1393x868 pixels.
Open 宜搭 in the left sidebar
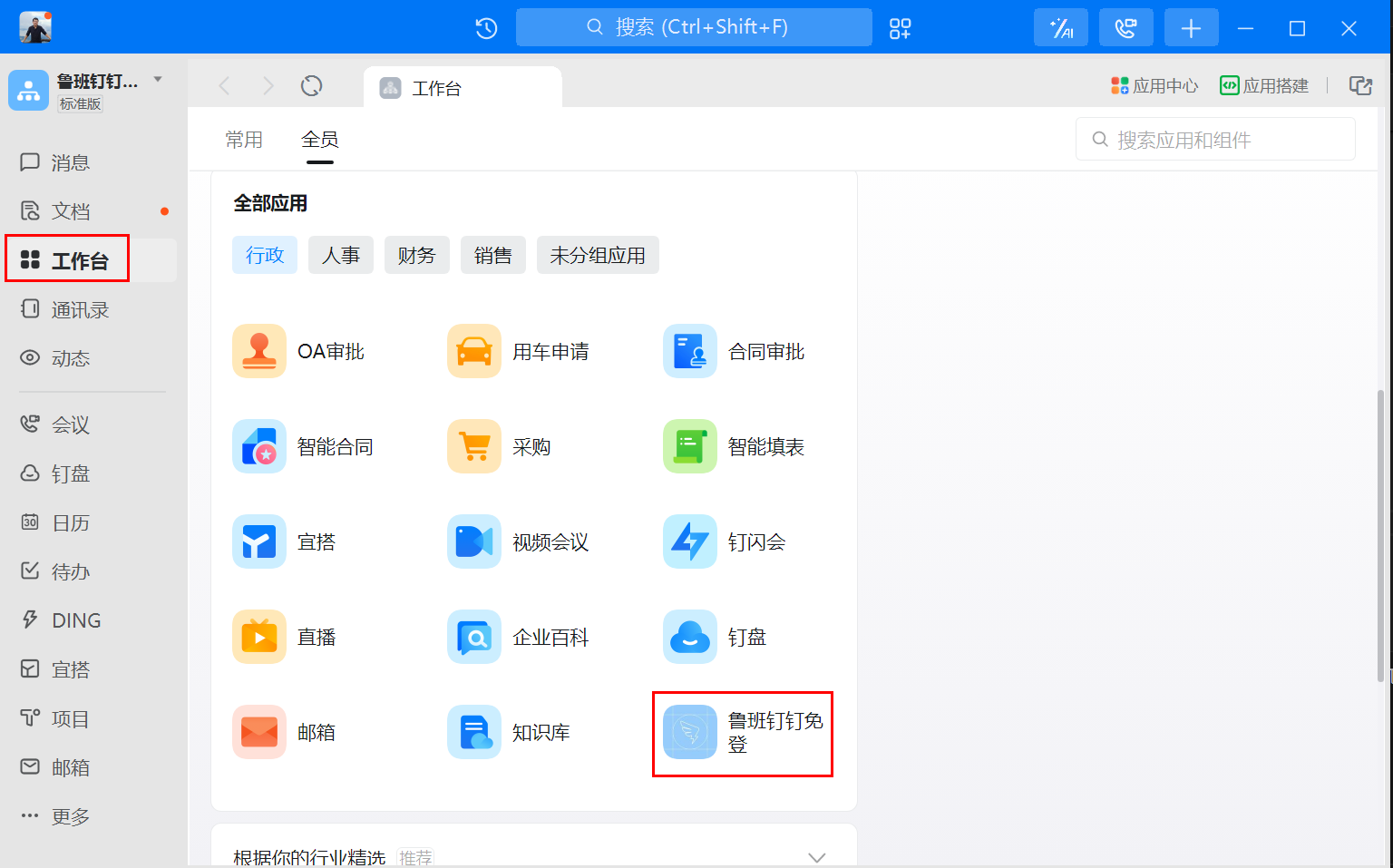pos(55,669)
